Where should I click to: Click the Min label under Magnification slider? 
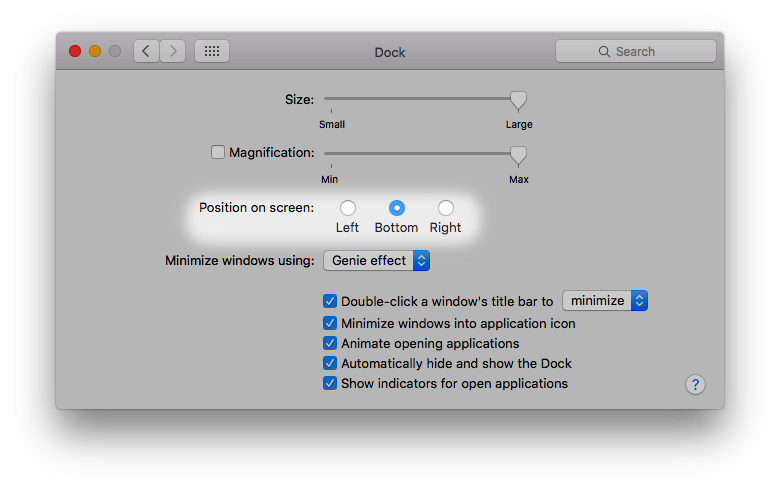click(329, 179)
